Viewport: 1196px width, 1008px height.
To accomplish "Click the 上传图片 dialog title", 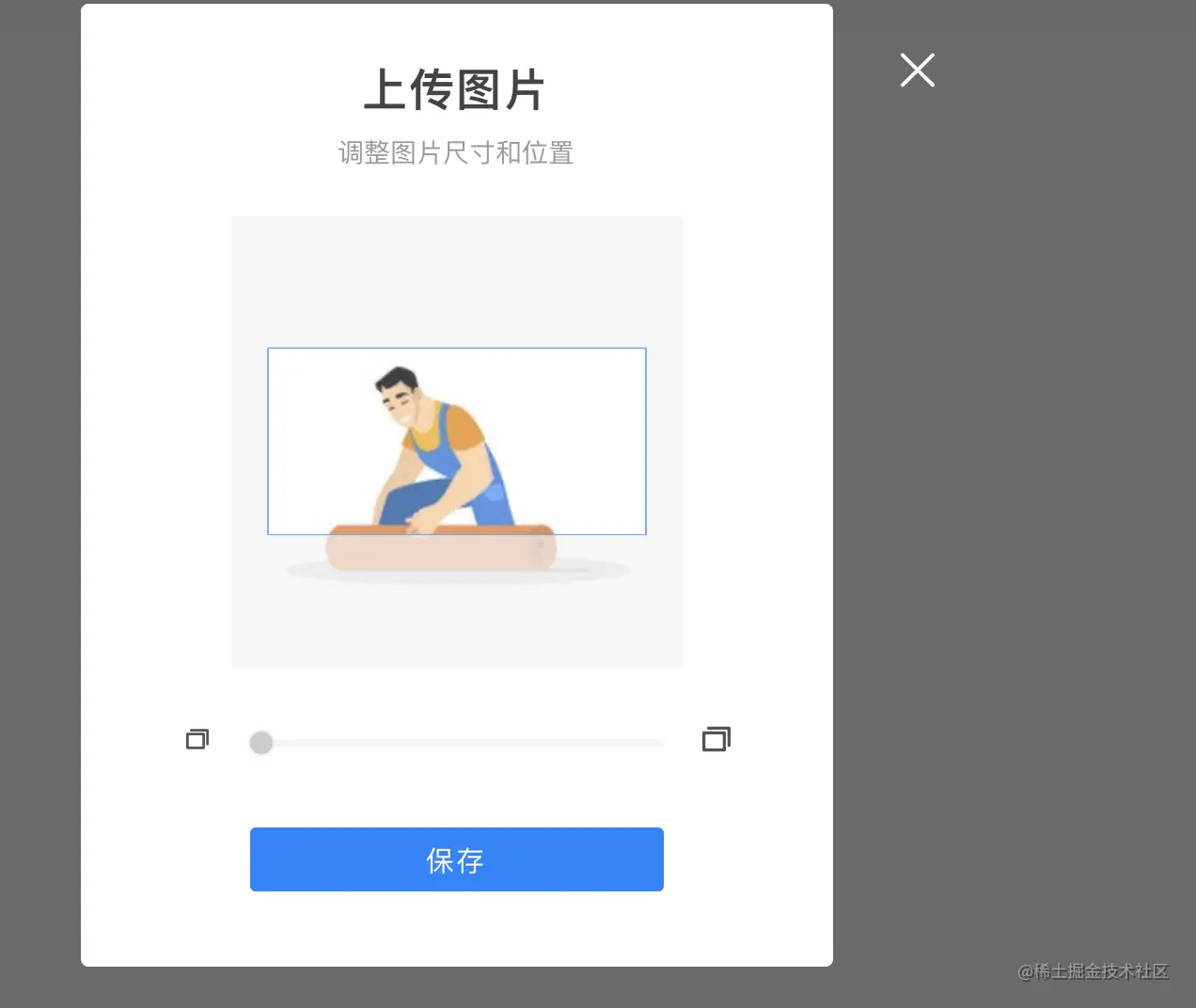I will pyautogui.click(x=455, y=90).
